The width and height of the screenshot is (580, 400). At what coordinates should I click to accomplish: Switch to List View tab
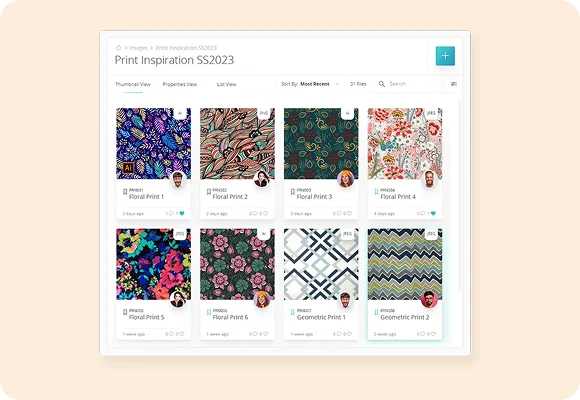coord(226,84)
